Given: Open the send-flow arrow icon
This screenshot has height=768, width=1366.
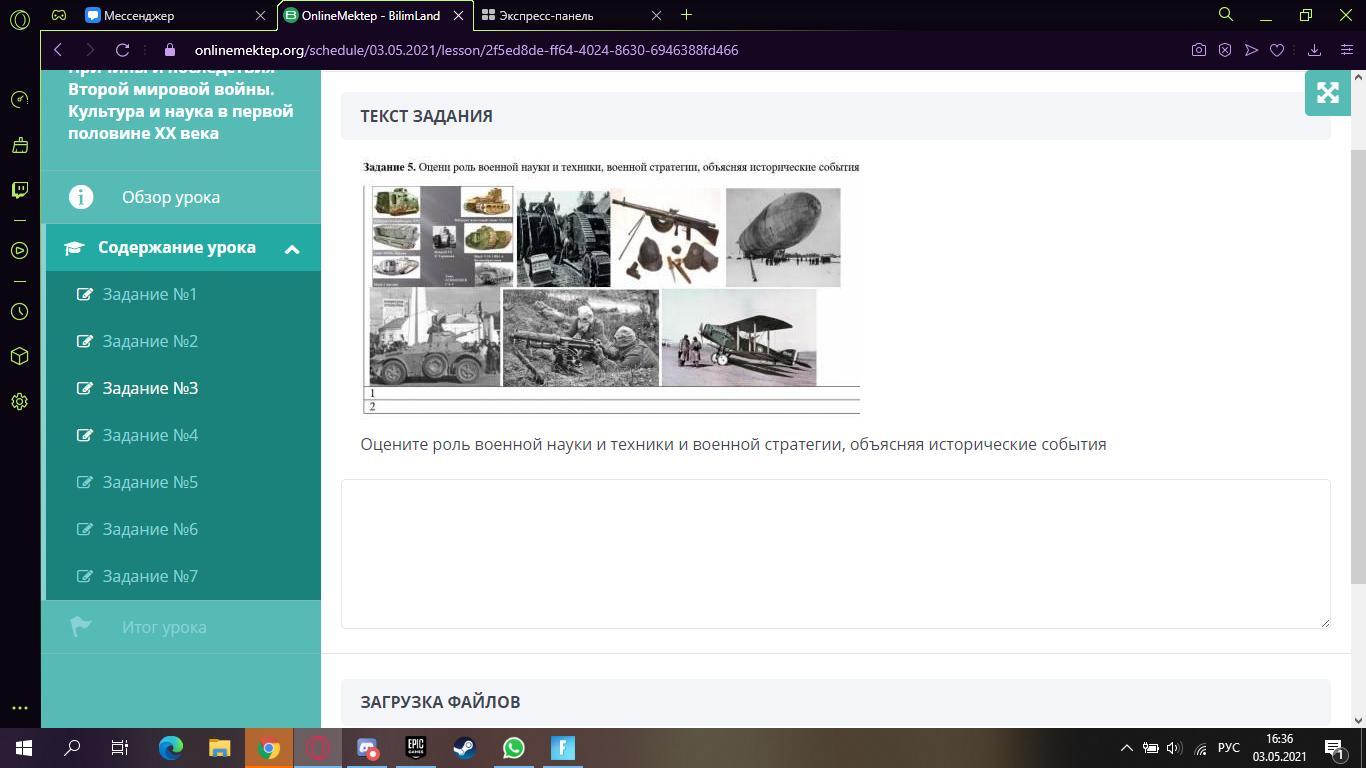Looking at the screenshot, I should pos(1251,50).
